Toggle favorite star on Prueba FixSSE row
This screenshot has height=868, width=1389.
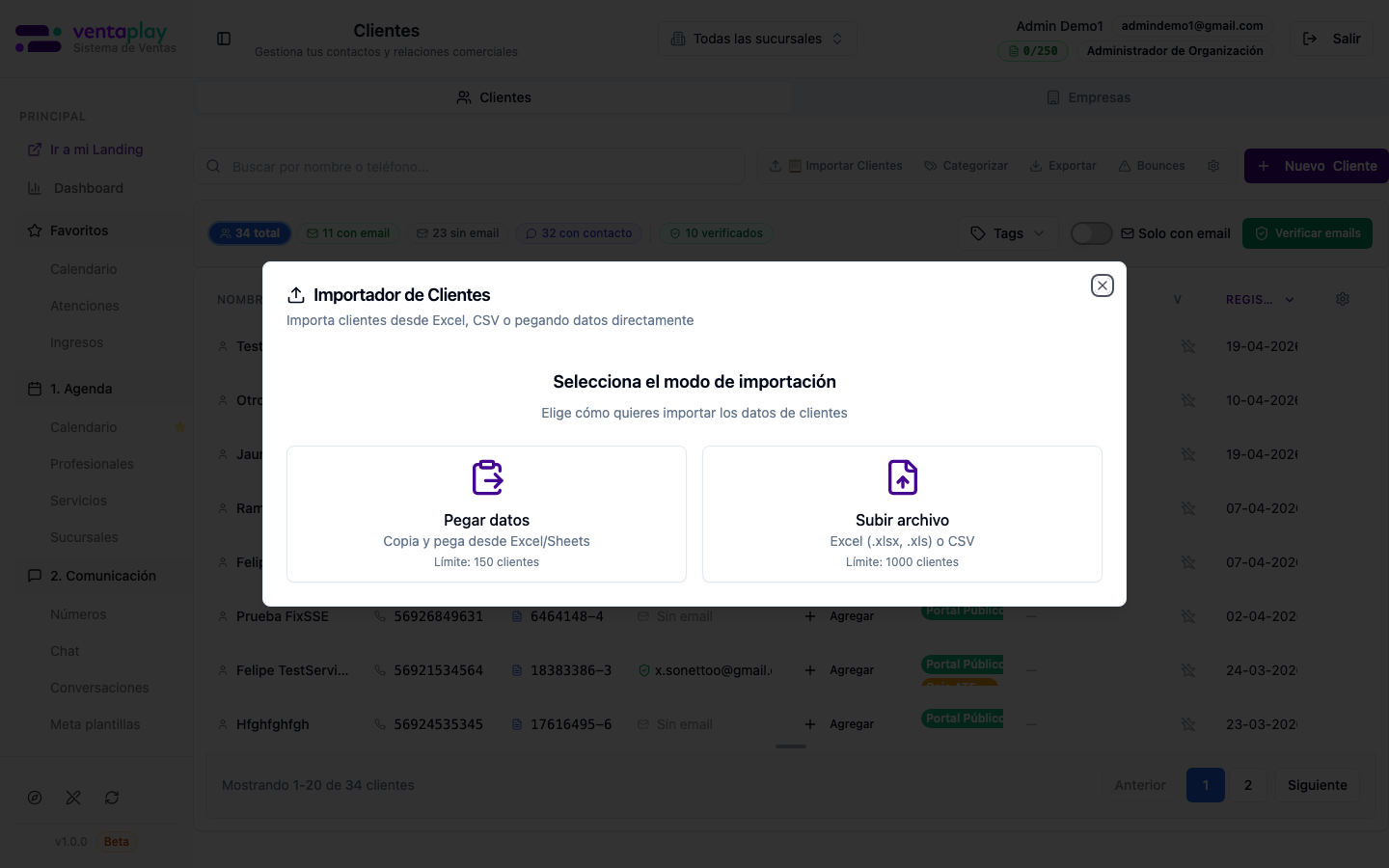pyautogui.click(x=1188, y=616)
